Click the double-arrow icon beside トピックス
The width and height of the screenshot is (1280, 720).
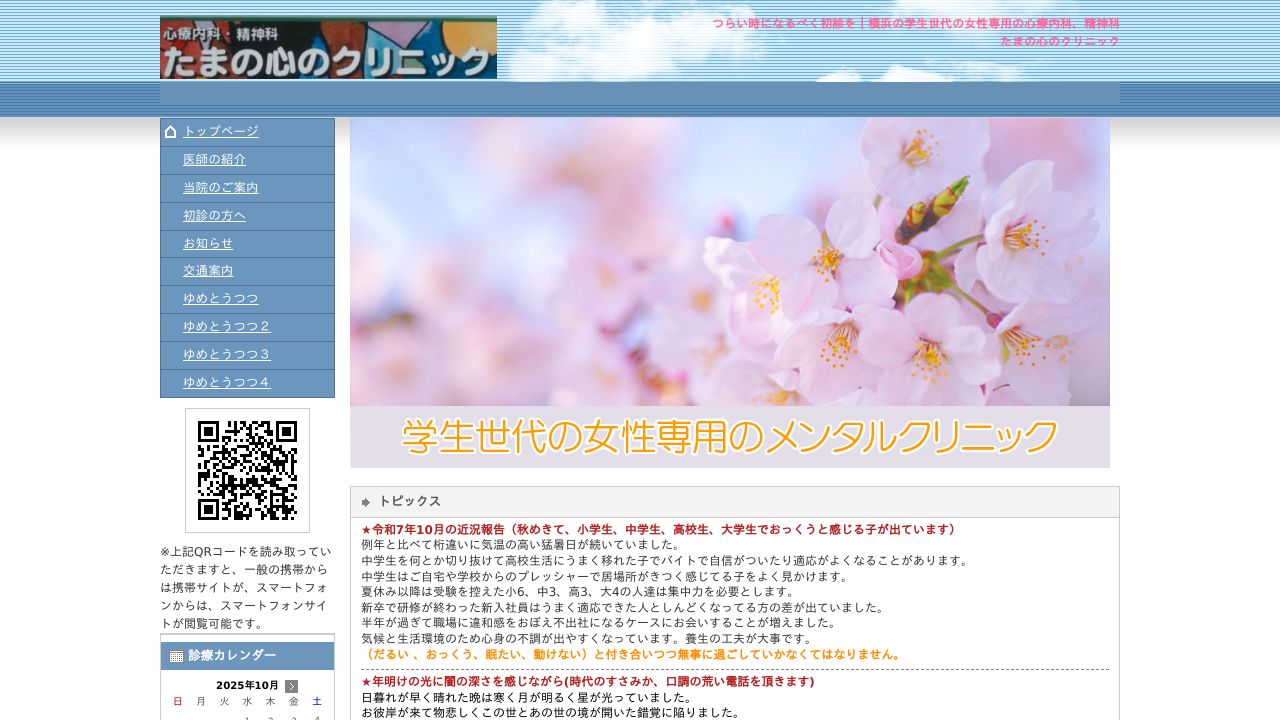coord(366,501)
